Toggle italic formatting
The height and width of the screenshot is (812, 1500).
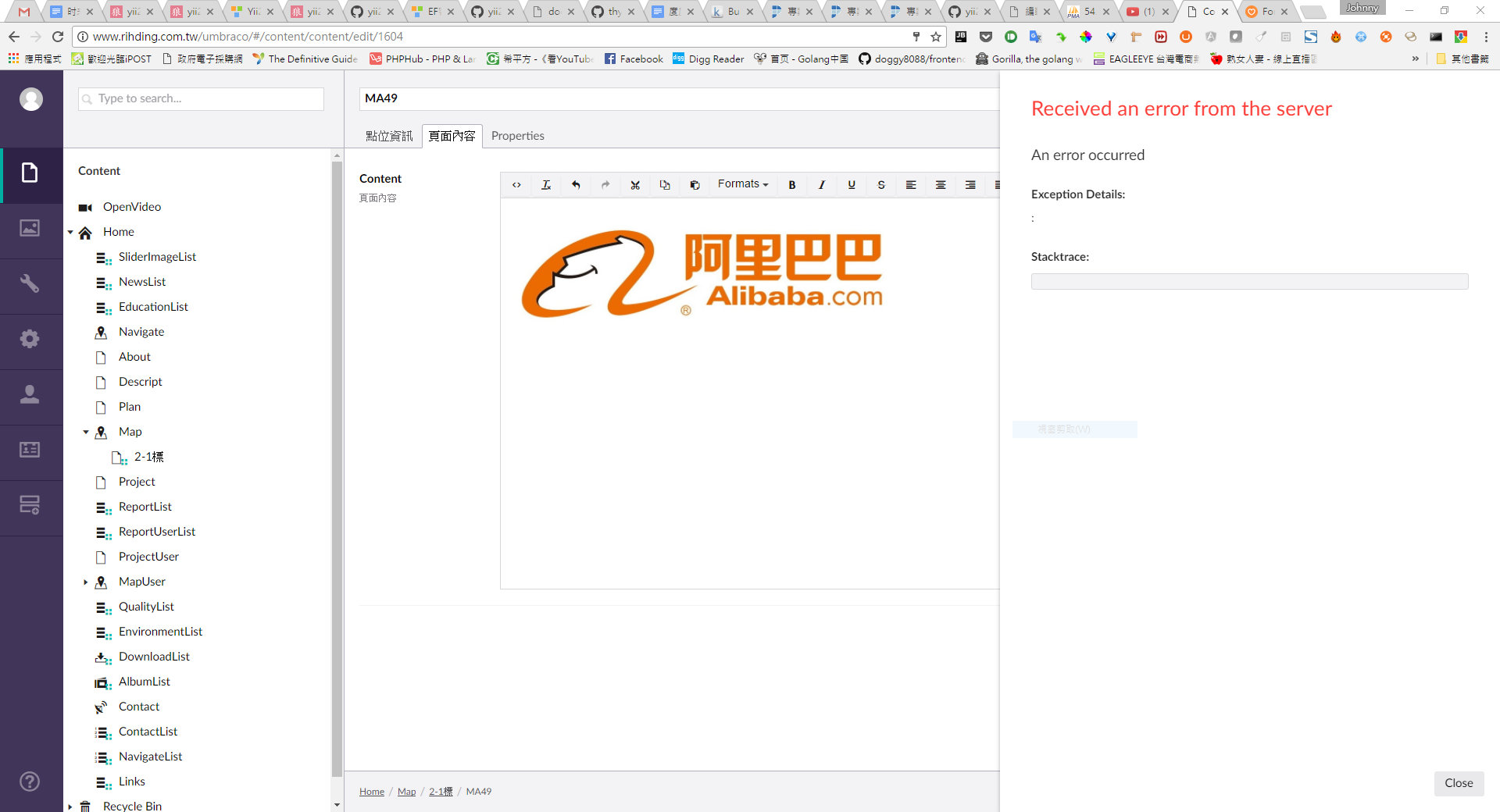click(x=822, y=185)
